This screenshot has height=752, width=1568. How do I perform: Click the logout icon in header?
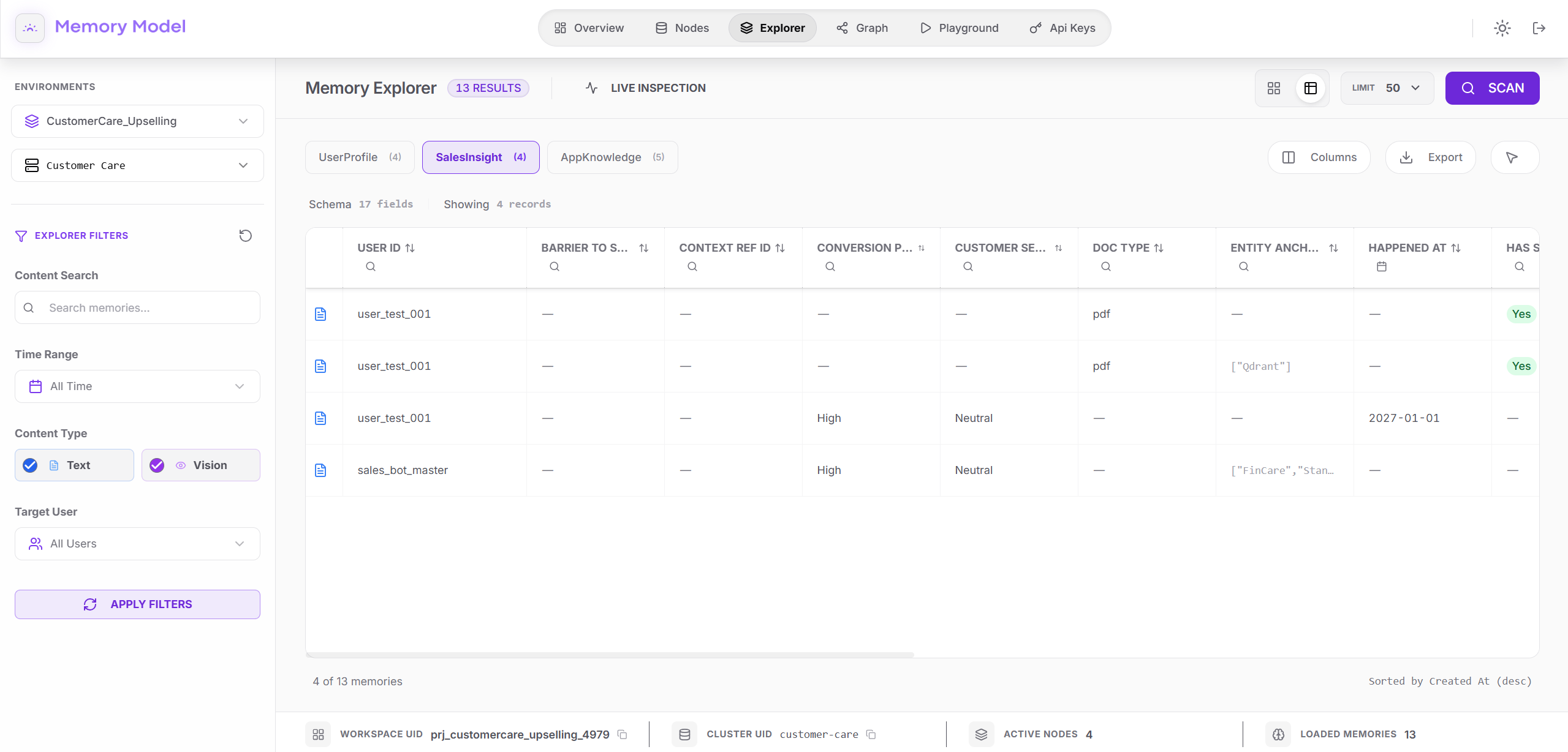(1539, 28)
